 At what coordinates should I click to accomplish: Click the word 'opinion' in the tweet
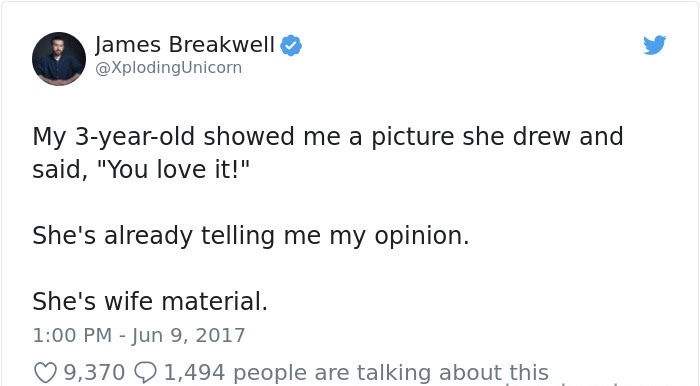pyautogui.click(x=418, y=237)
